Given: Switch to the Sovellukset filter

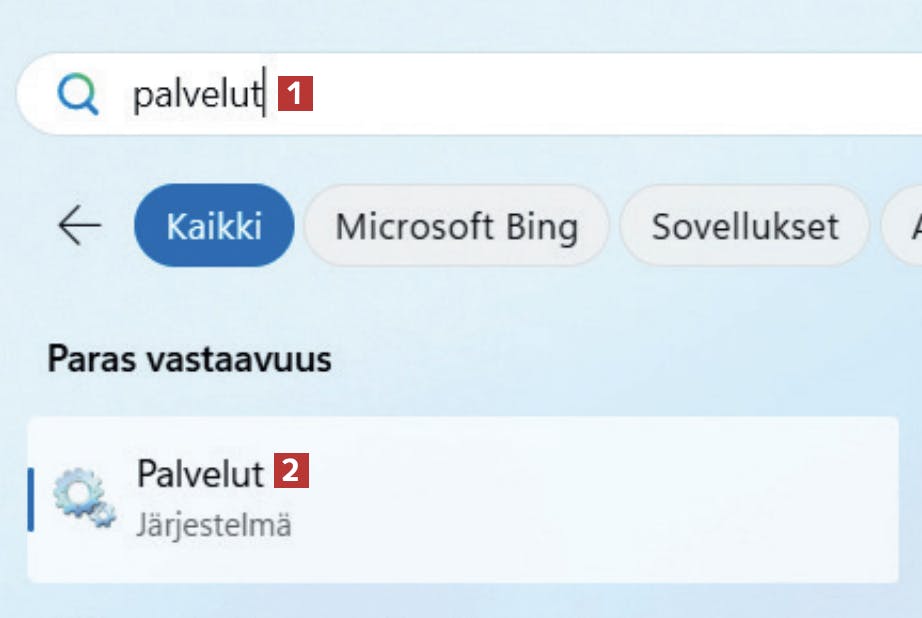Looking at the screenshot, I should pos(744,226).
